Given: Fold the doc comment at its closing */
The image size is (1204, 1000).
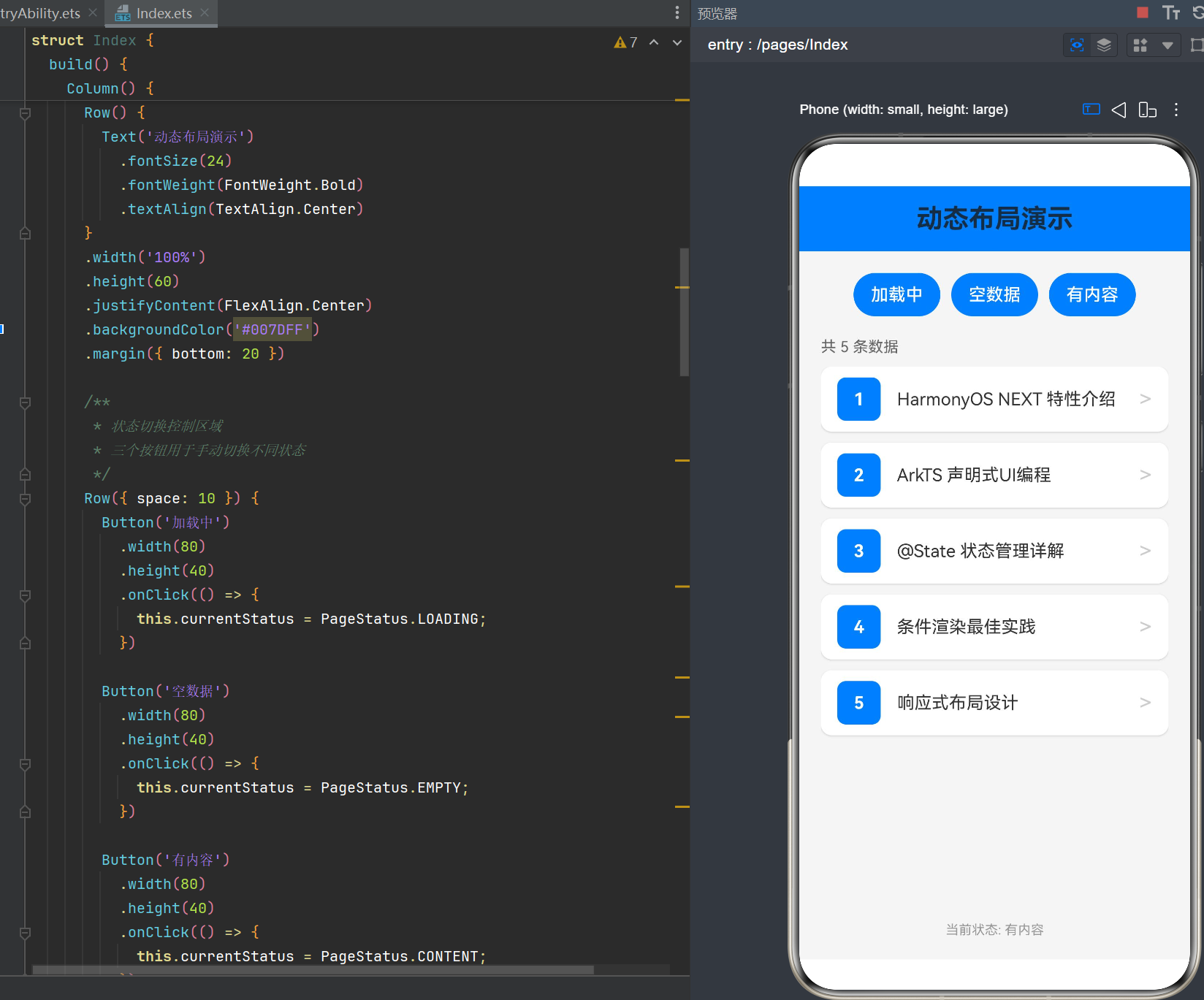Looking at the screenshot, I should tap(25, 475).
